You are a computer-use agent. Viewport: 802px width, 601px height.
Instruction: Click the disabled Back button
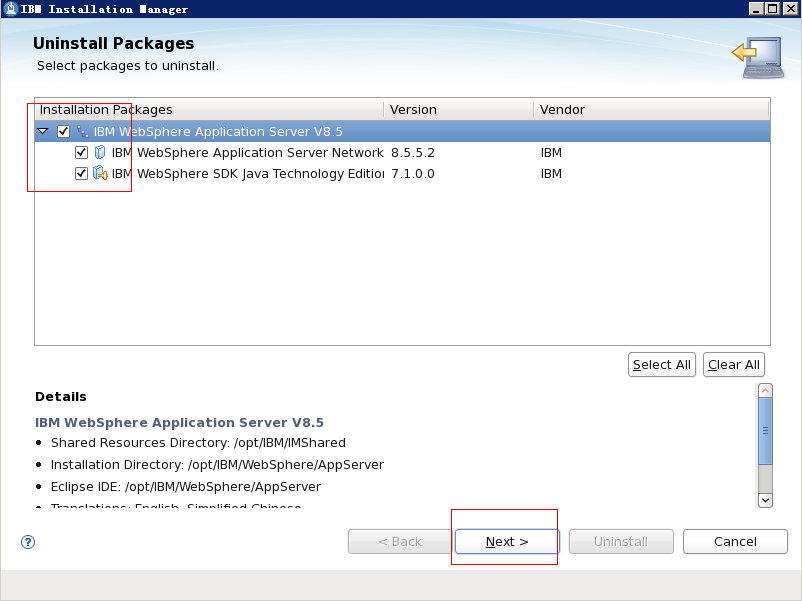pos(400,542)
